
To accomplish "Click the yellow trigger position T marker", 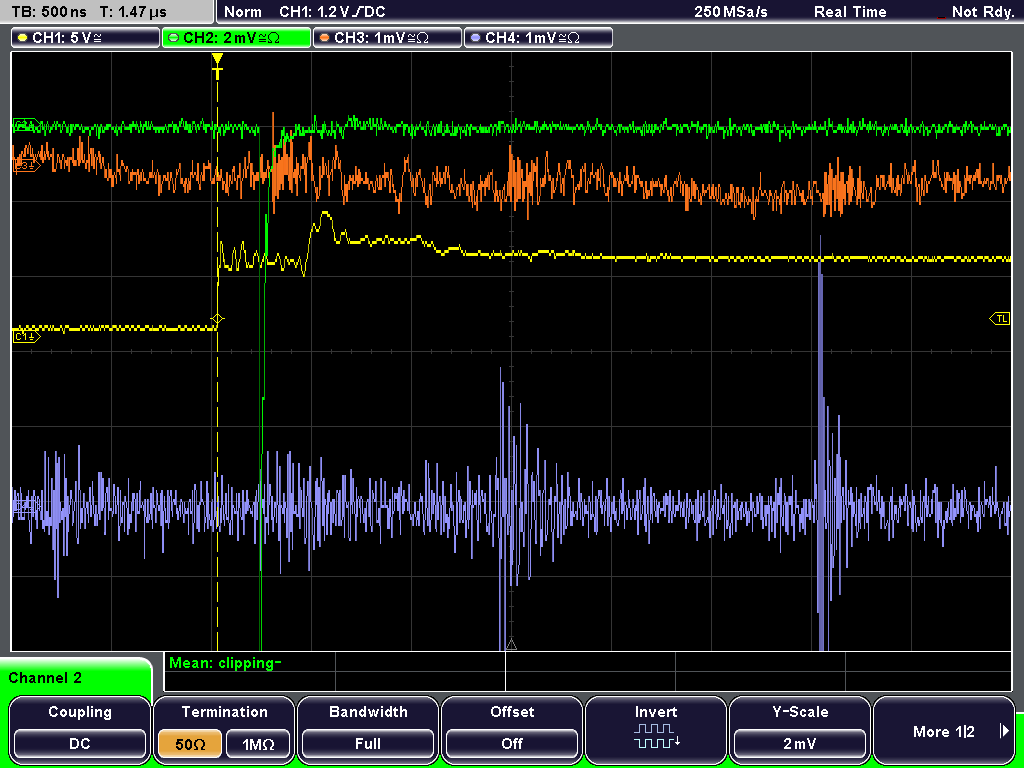I will (x=217, y=67).
